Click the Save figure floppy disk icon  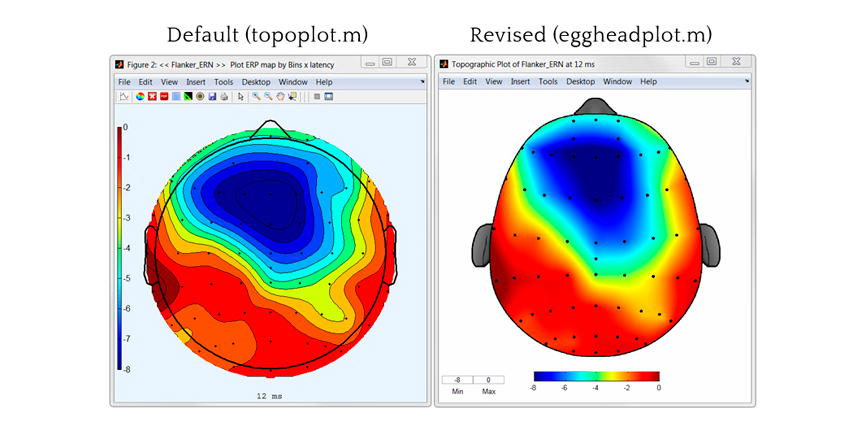212,97
